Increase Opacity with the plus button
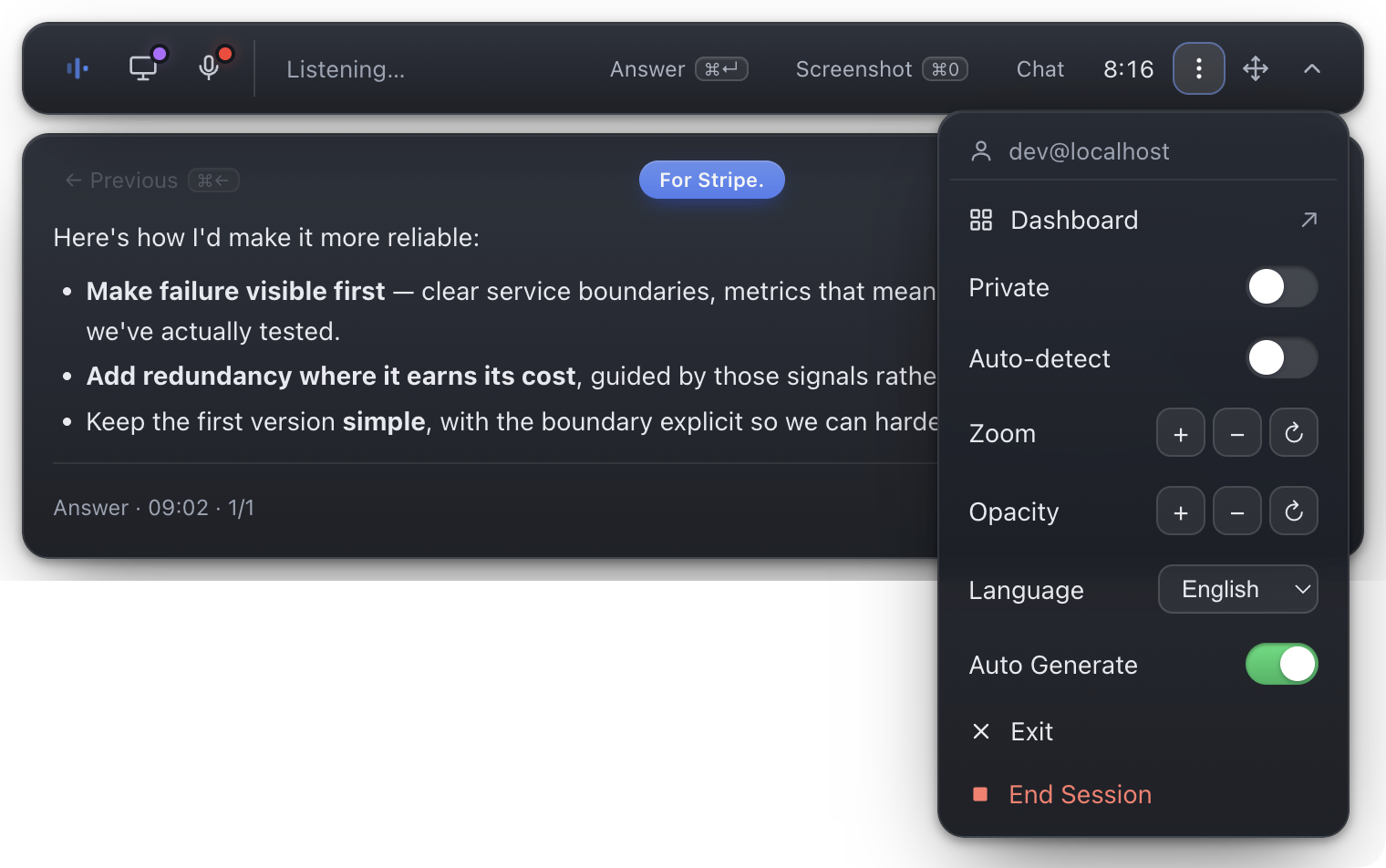Screen dimensions: 1386x868 [x=1181, y=511]
